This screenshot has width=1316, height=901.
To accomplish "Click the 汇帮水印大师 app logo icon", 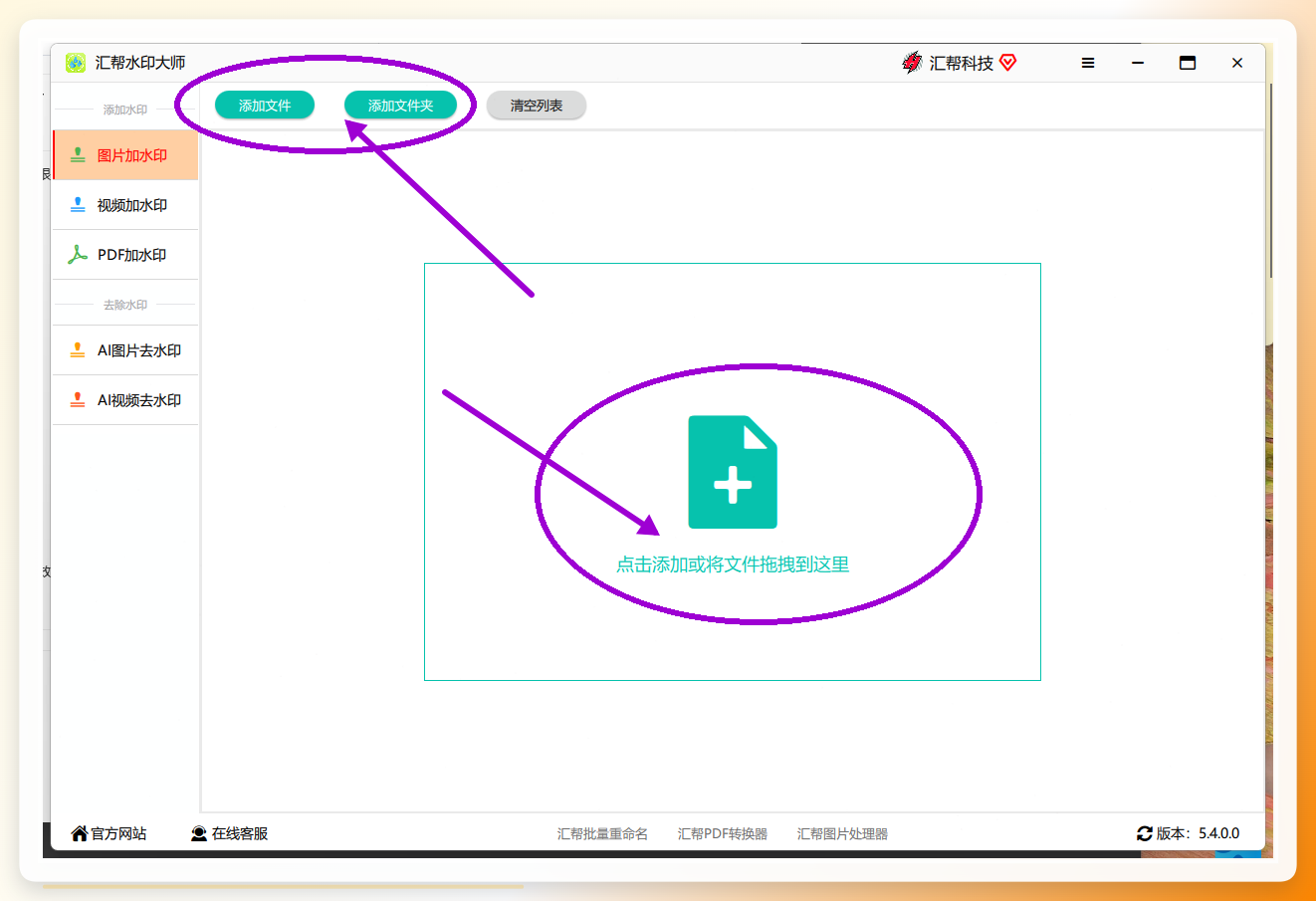I will tap(76, 63).
